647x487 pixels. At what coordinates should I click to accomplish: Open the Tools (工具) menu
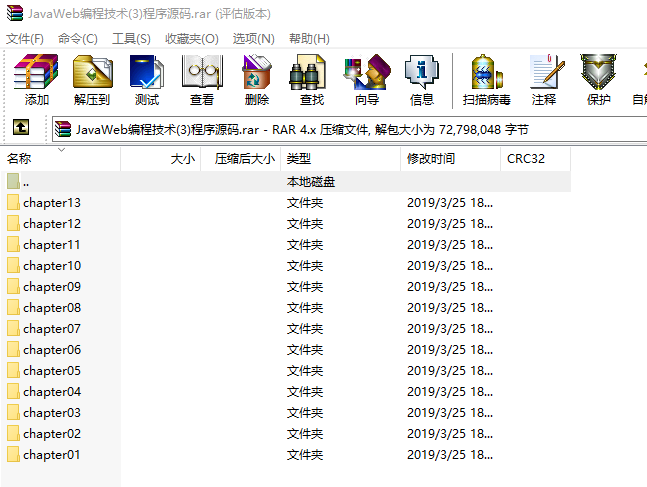pos(131,39)
